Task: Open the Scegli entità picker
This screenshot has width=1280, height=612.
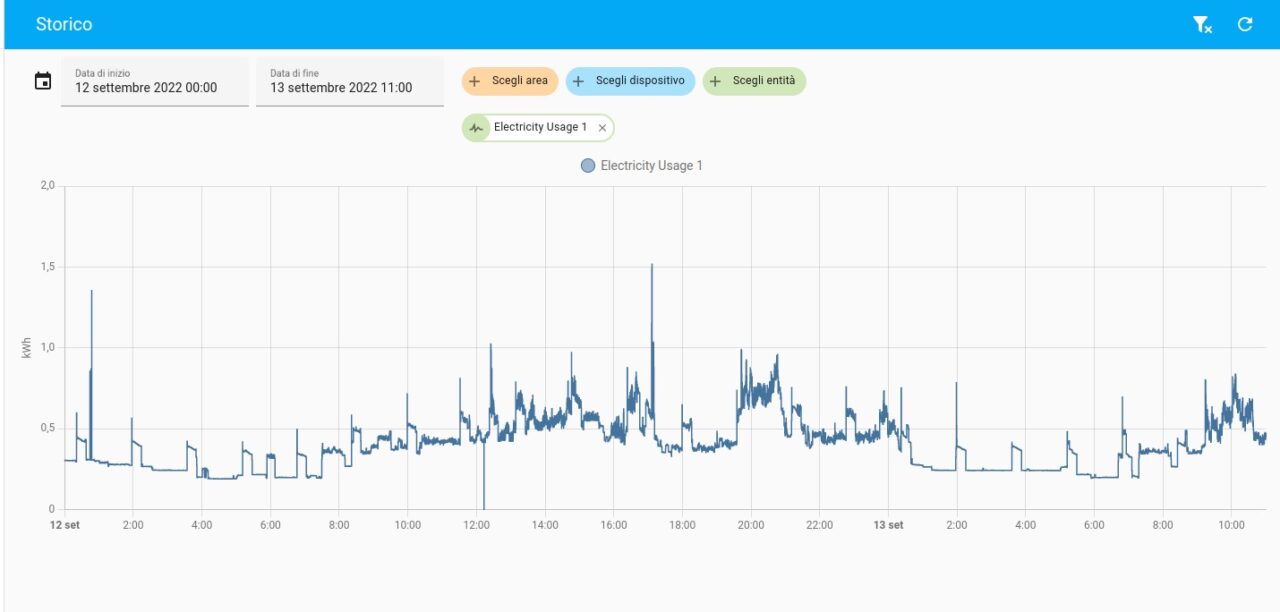Action: tap(764, 81)
